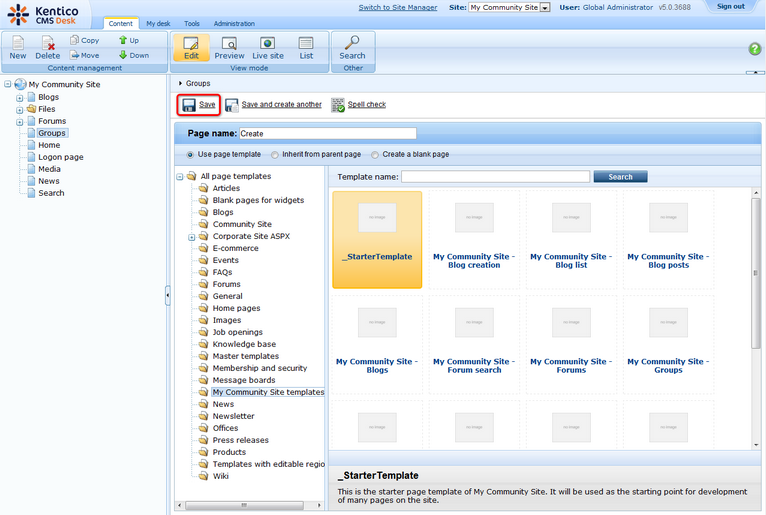Click the template list vertical scrollbar
Screen dimensions: 766x515
click(756, 273)
